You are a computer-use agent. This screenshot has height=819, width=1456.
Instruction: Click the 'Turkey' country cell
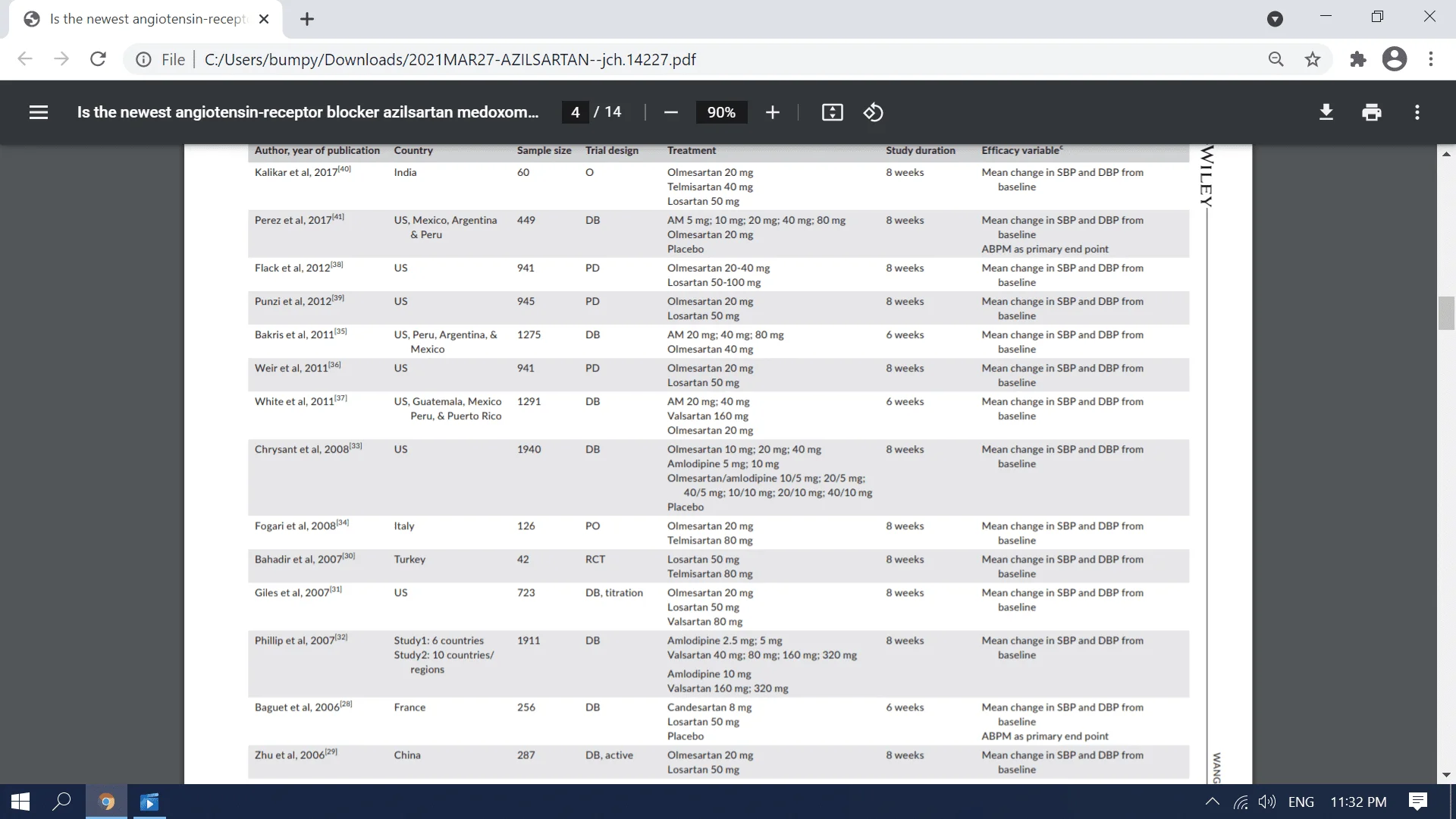tap(409, 559)
